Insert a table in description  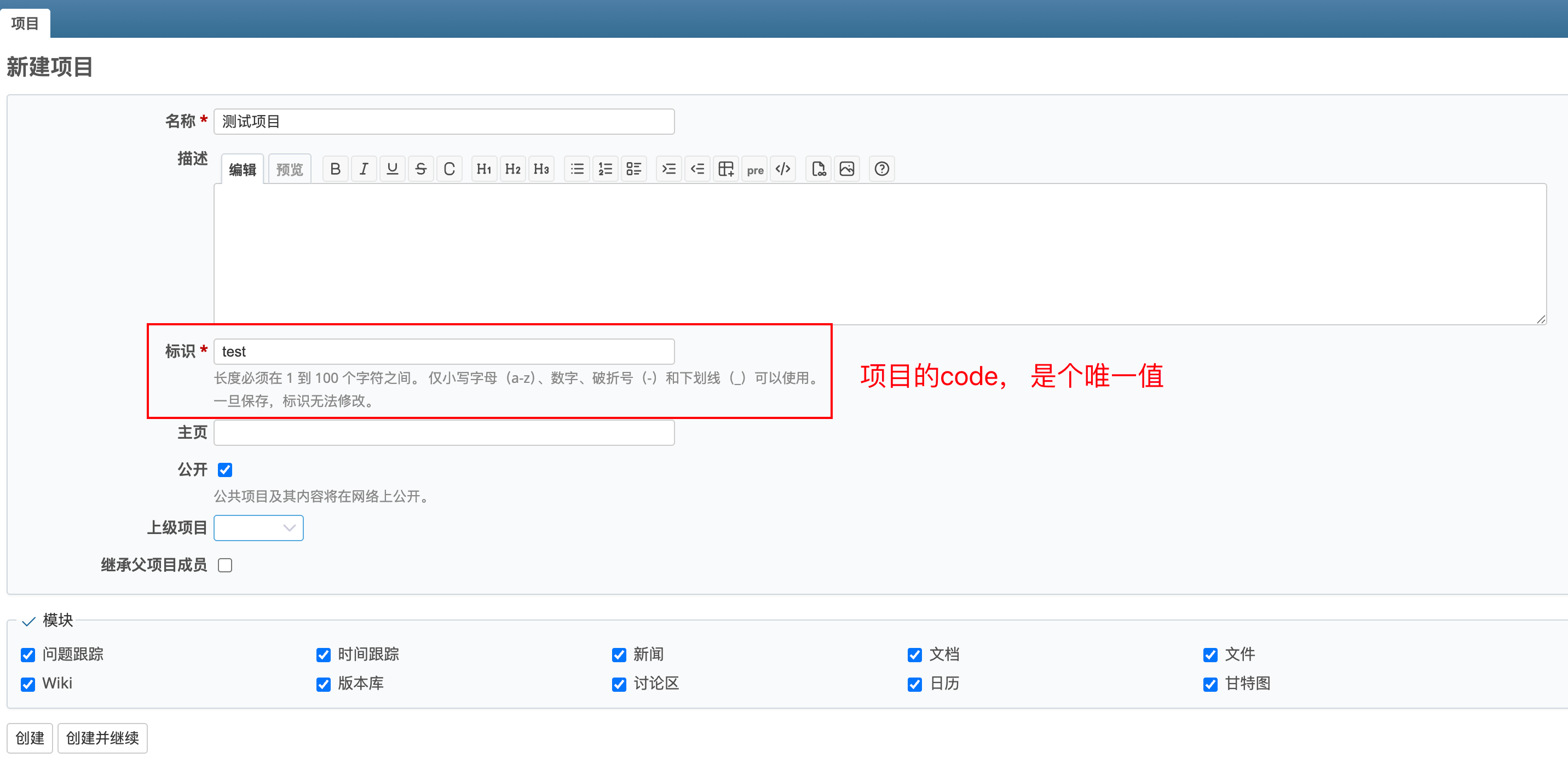(x=726, y=169)
